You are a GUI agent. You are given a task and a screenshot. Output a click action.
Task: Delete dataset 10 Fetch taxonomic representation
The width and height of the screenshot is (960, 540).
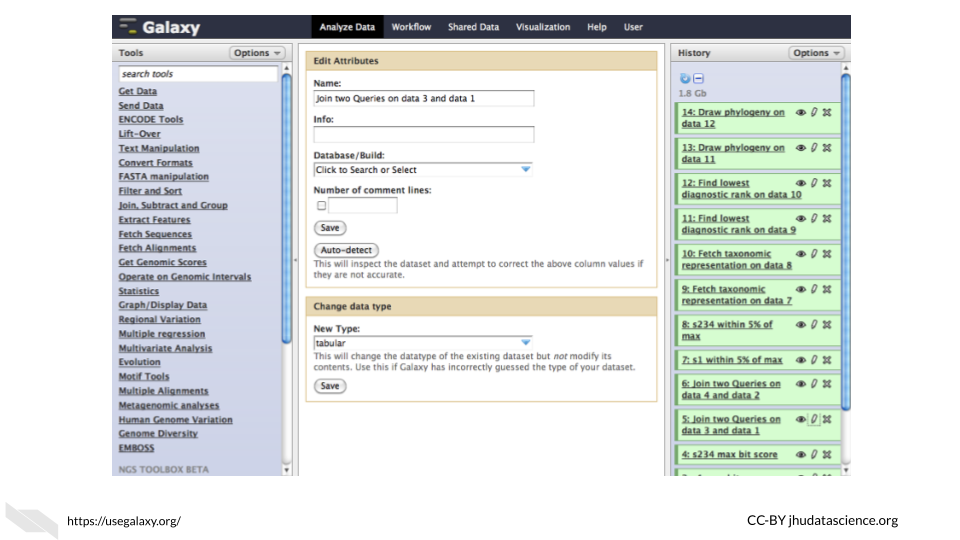coord(827,254)
